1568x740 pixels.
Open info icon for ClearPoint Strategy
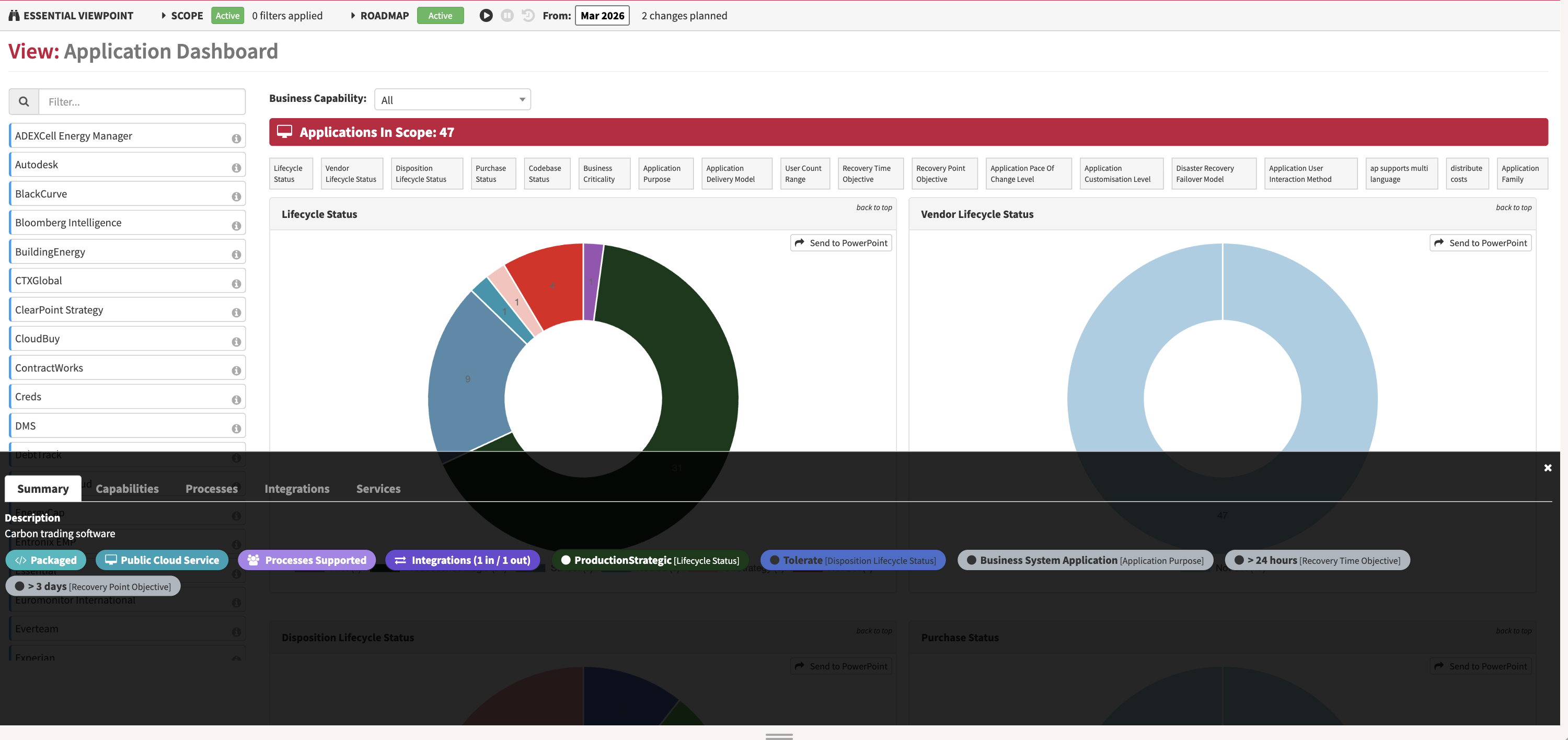pyautogui.click(x=236, y=313)
